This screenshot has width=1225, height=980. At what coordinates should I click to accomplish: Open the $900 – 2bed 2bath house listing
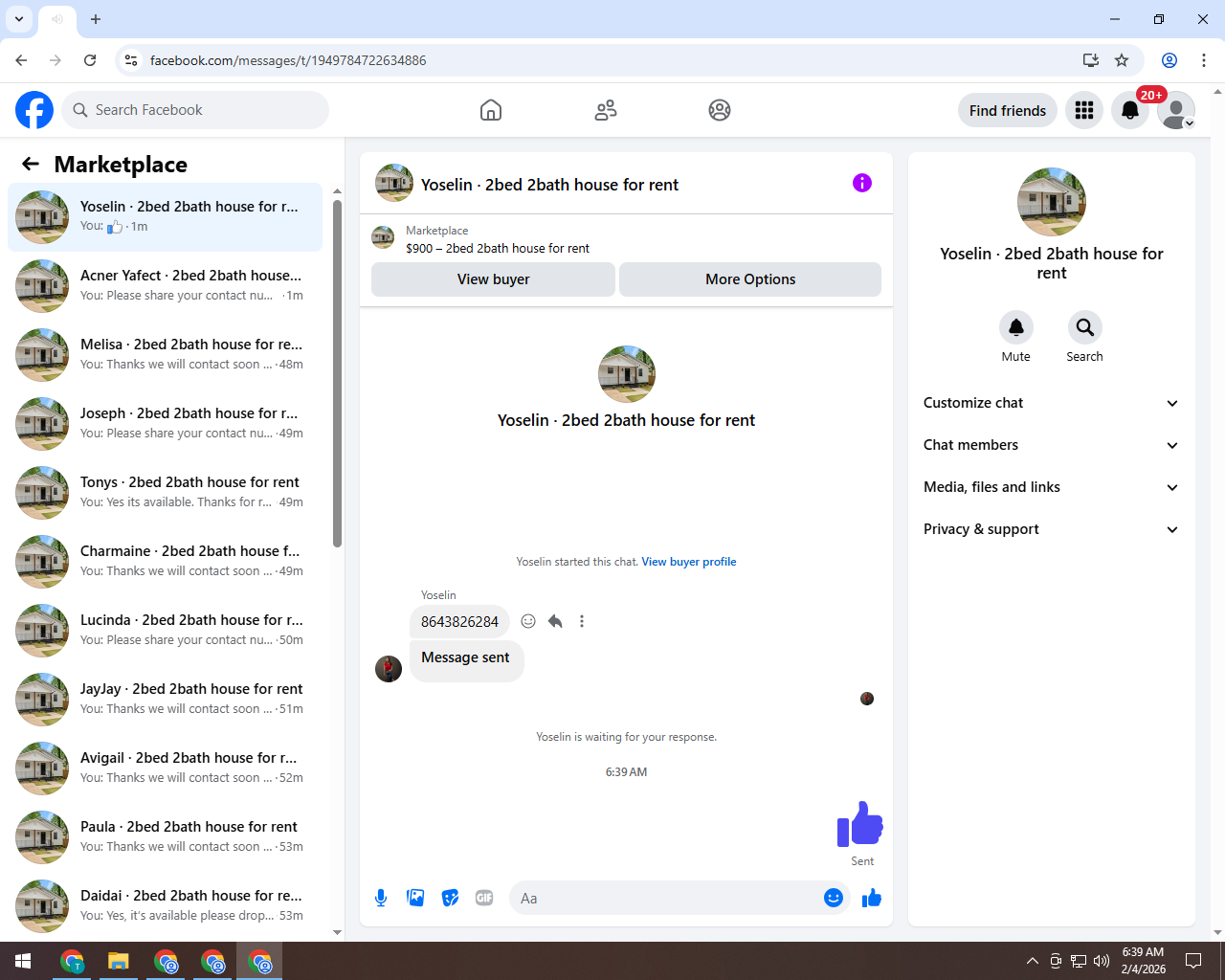498,248
